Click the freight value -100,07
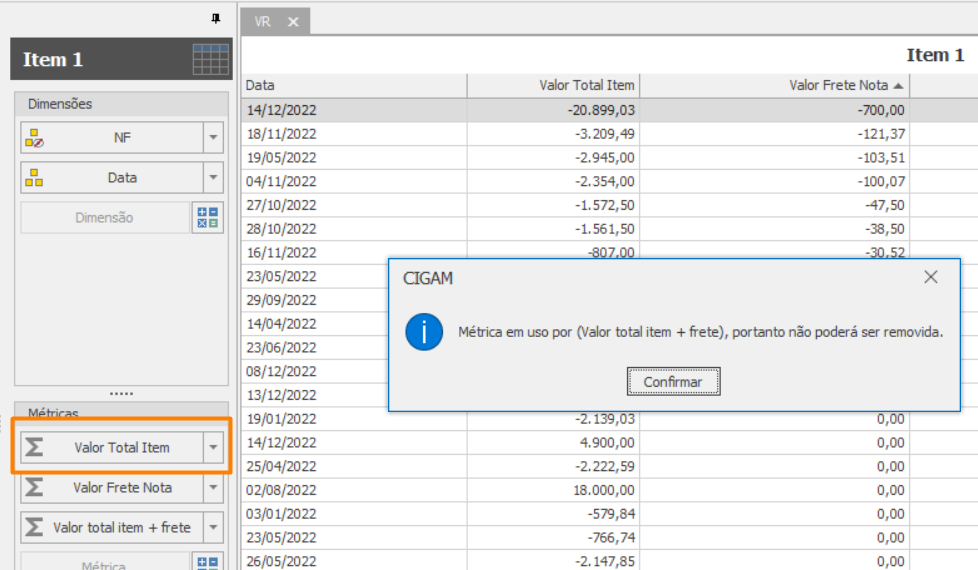 pyautogui.click(x=881, y=181)
